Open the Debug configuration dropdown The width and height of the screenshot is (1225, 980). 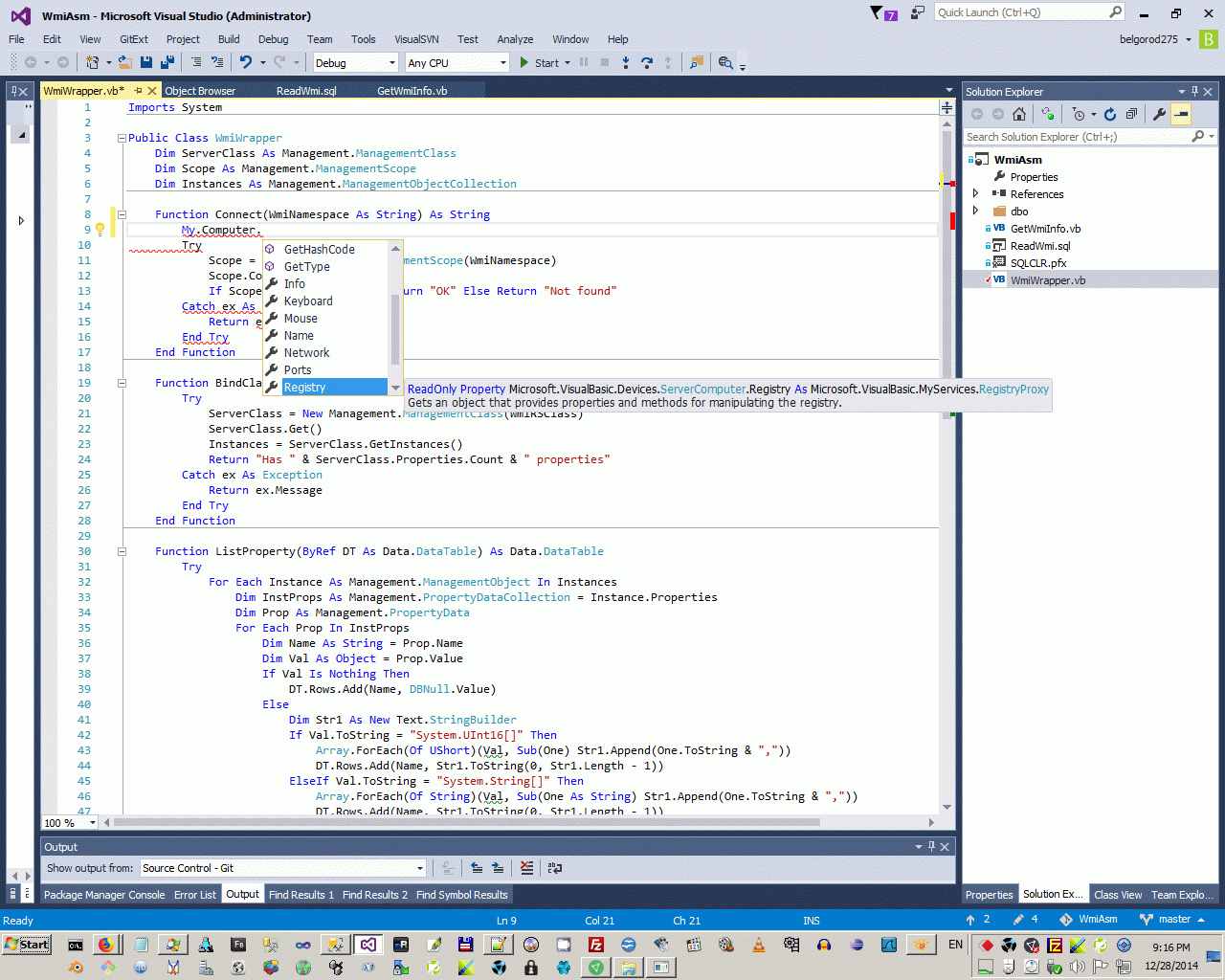click(392, 63)
